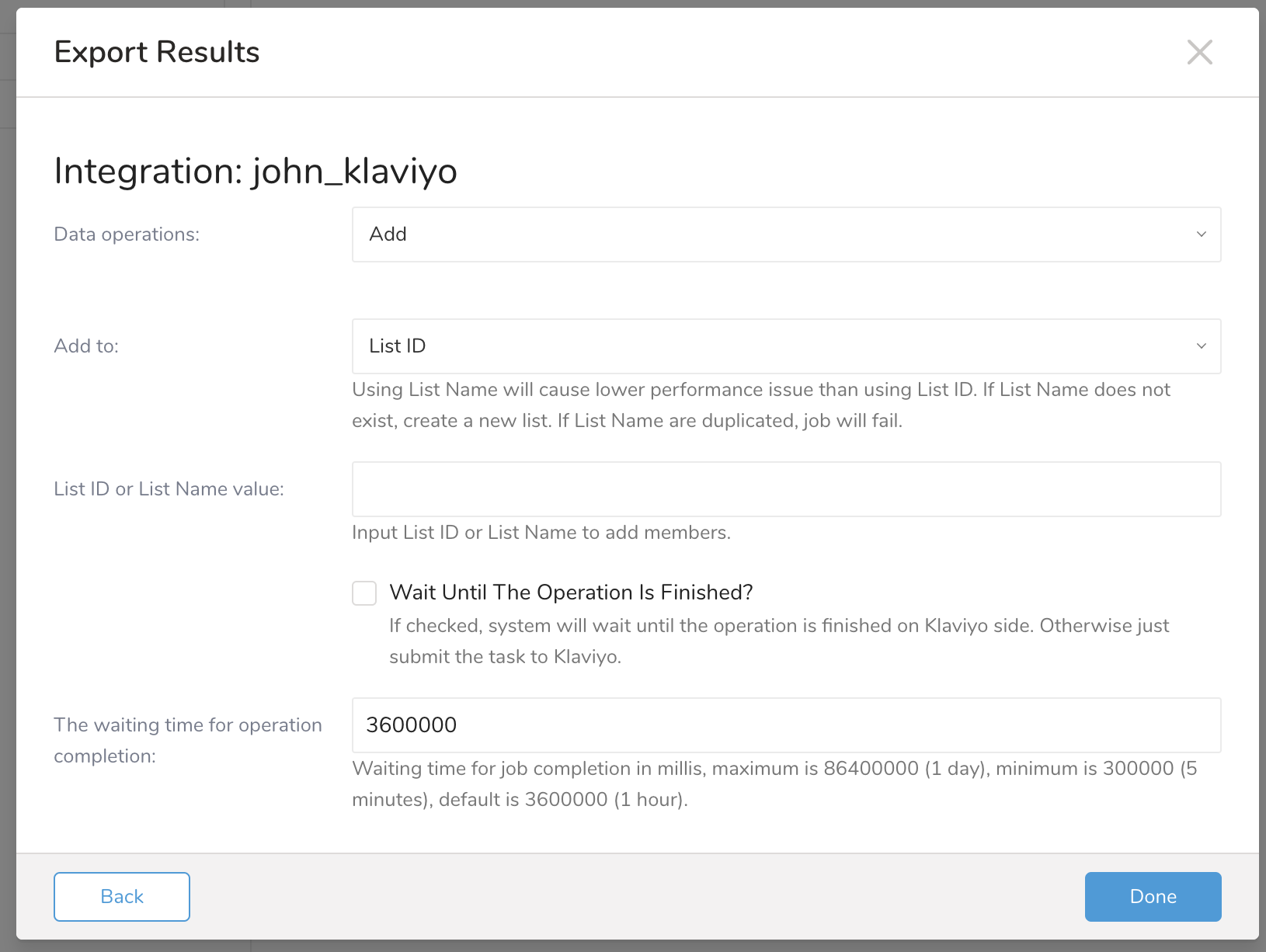Click the chevron arrow on Add to field
The image size is (1266, 952).
(x=1201, y=346)
